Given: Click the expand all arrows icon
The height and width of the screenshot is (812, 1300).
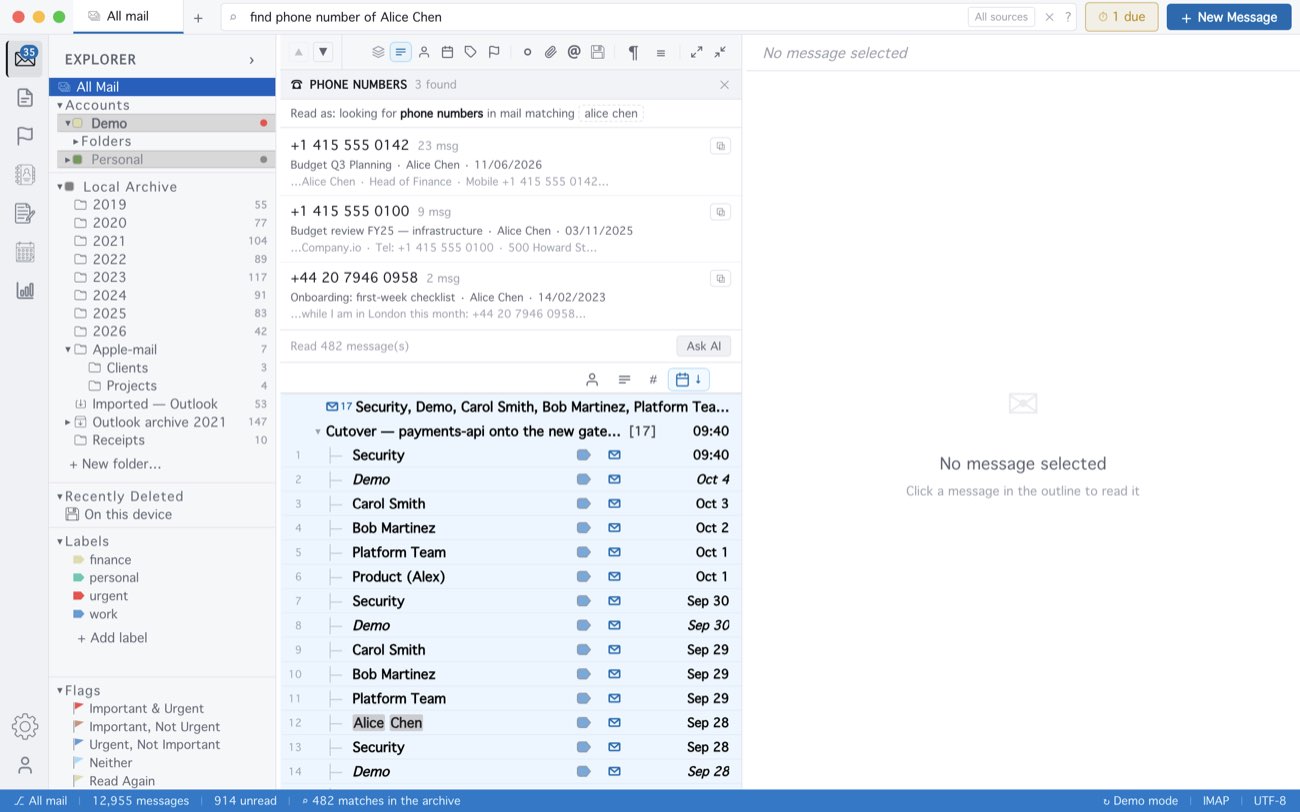Looking at the screenshot, I should coord(697,53).
